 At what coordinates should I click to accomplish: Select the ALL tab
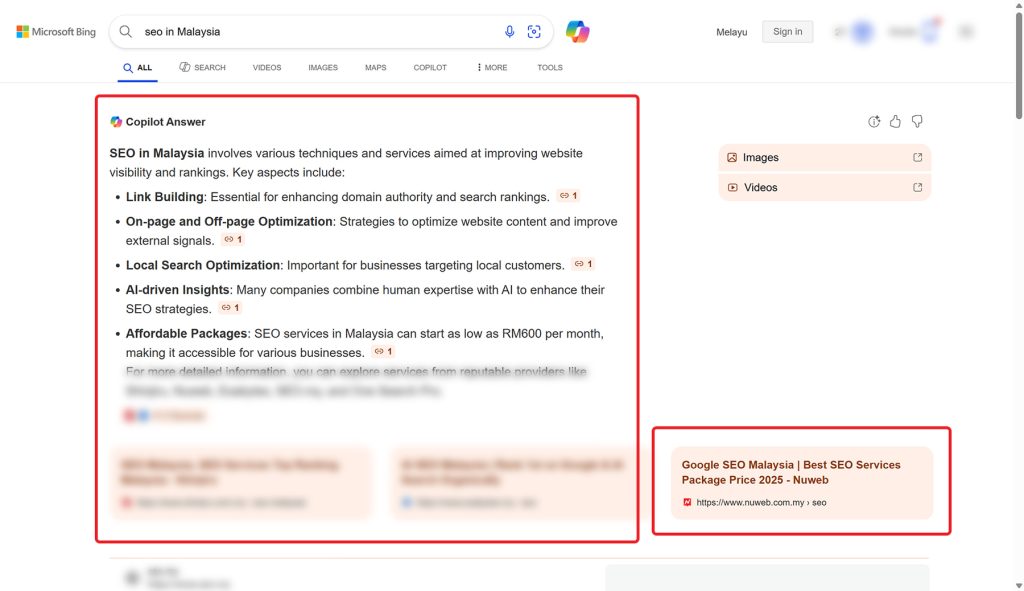[138, 67]
